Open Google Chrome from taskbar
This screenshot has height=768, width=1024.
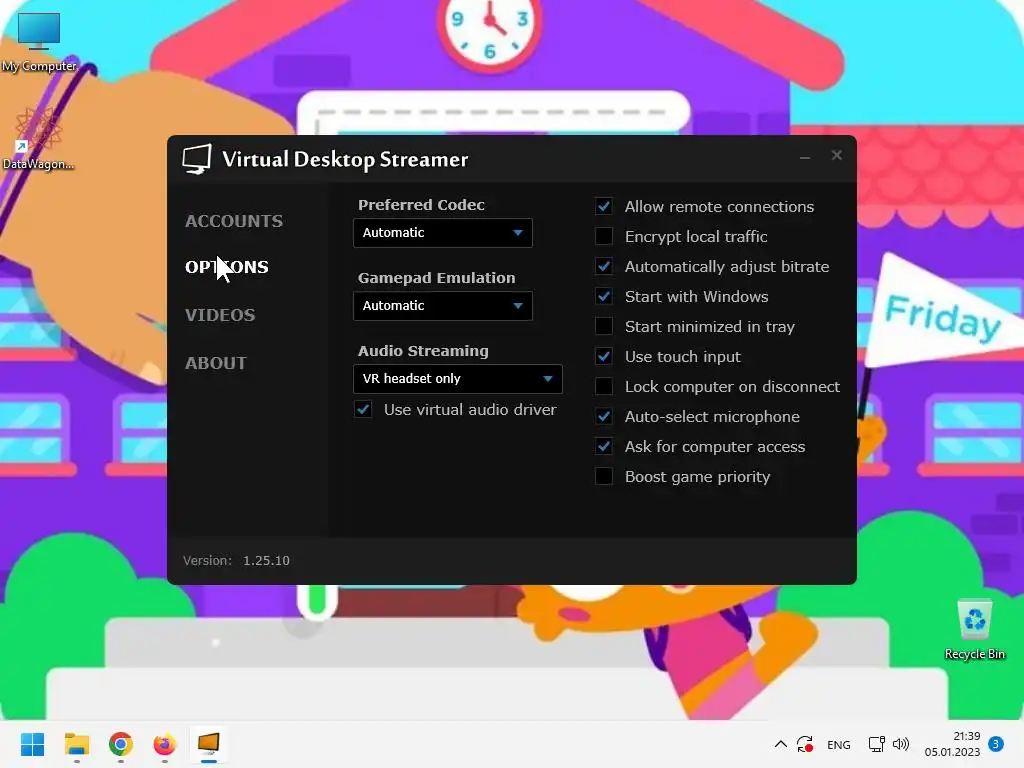[121, 744]
